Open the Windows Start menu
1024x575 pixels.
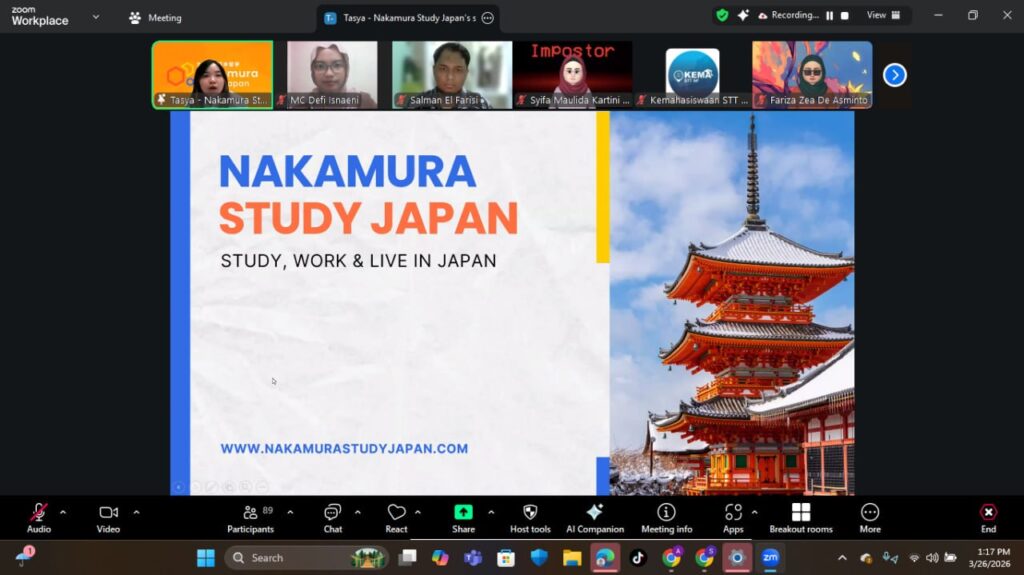[206, 557]
